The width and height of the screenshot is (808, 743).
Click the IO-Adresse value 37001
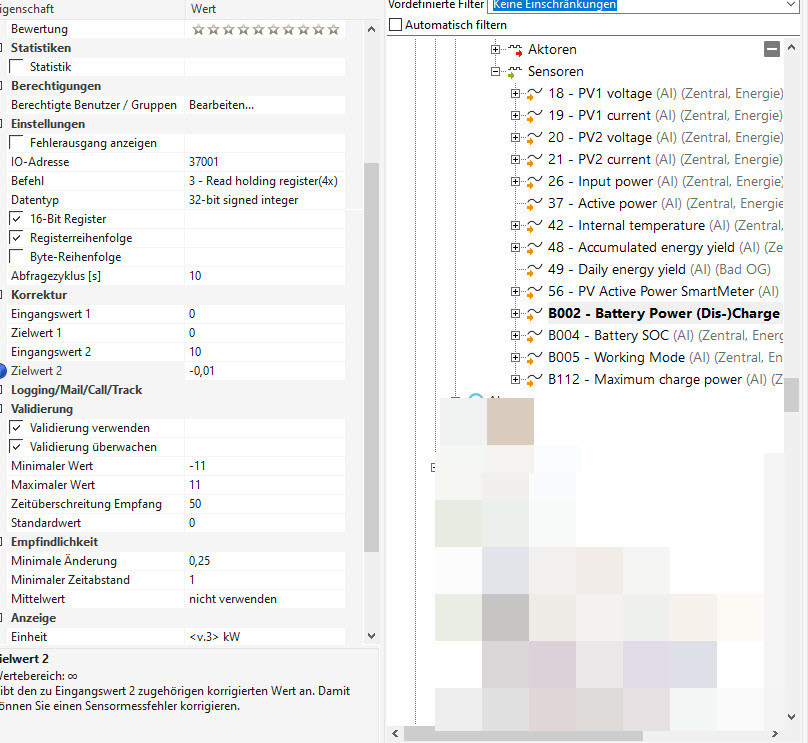pos(204,162)
